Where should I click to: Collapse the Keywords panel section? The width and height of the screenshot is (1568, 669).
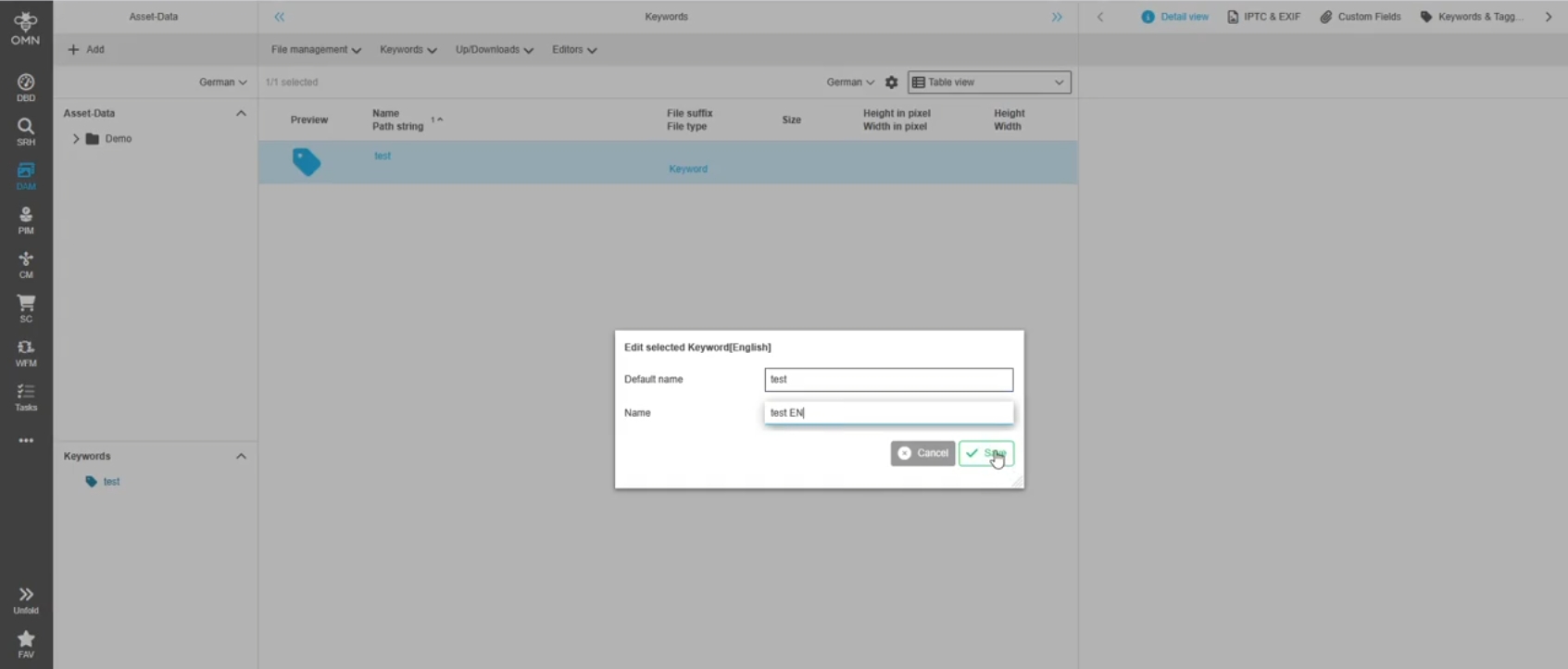point(241,456)
